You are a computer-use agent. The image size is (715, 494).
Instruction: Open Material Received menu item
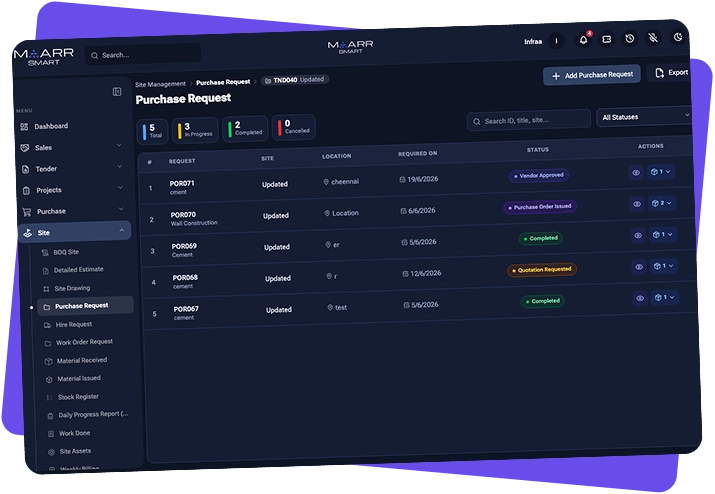[82, 360]
